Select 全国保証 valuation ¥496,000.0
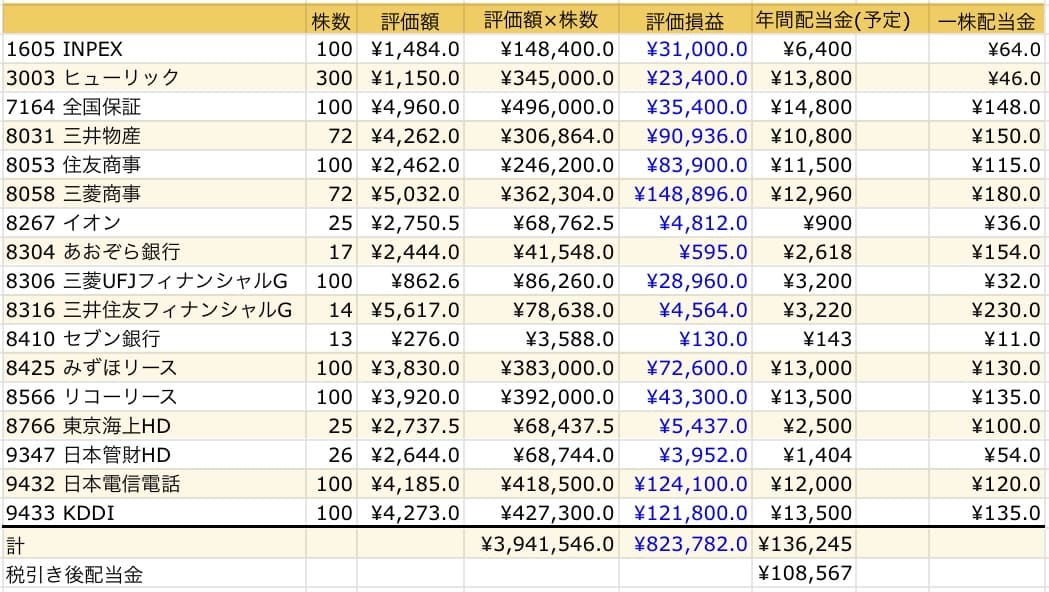This screenshot has width=1049, height=592. point(541,107)
